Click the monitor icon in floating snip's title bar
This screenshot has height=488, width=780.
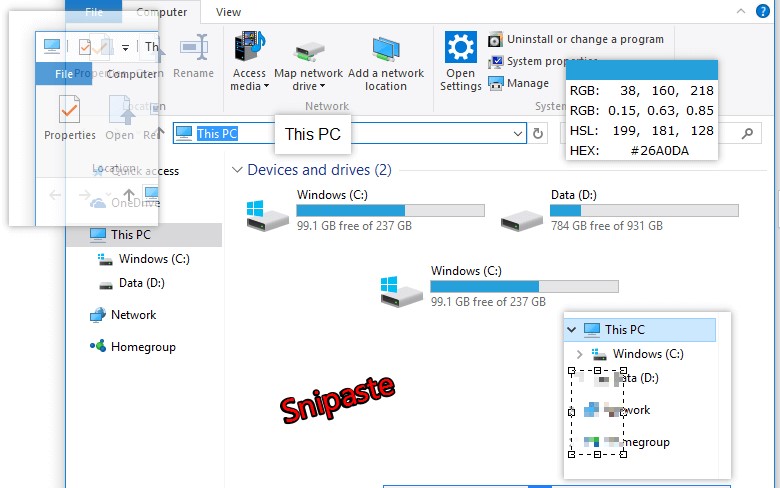coord(52,46)
